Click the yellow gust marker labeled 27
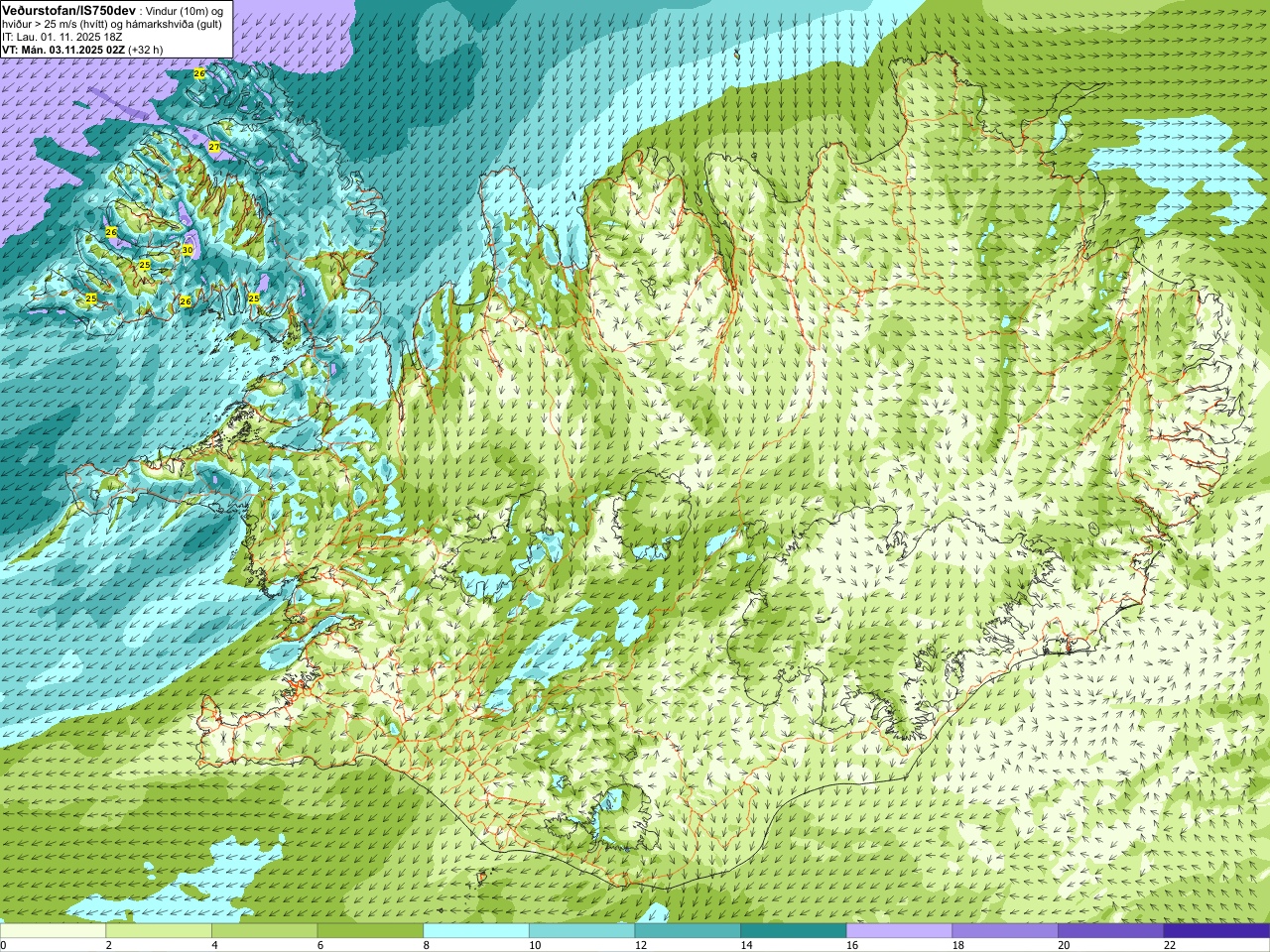This screenshot has height=952, width=1270. [x=214, y=147]
